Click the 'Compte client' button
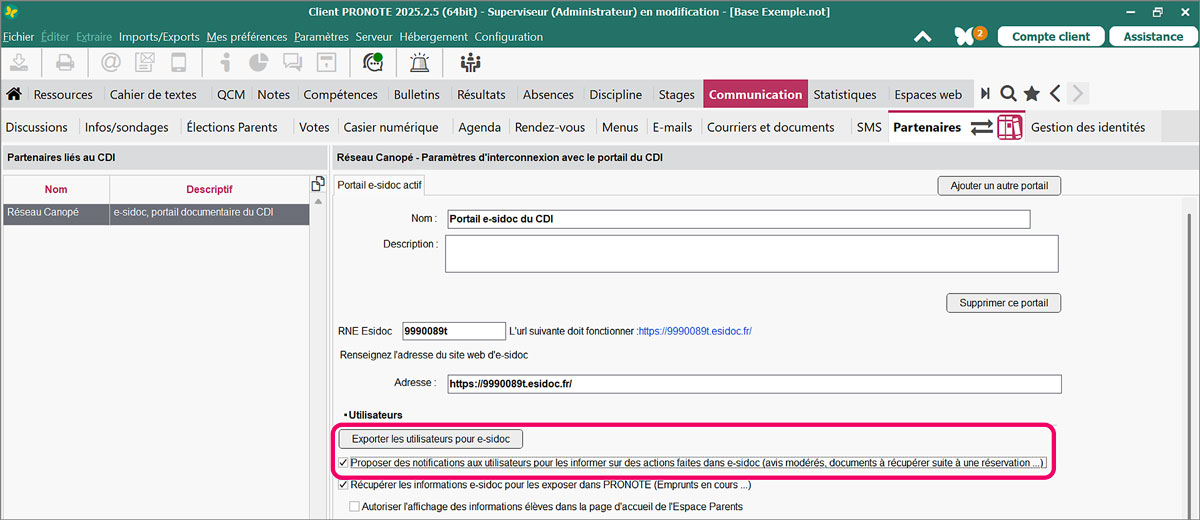Screen dimensions: 1200x520 pyautogui.click(x=1051, y=36)
